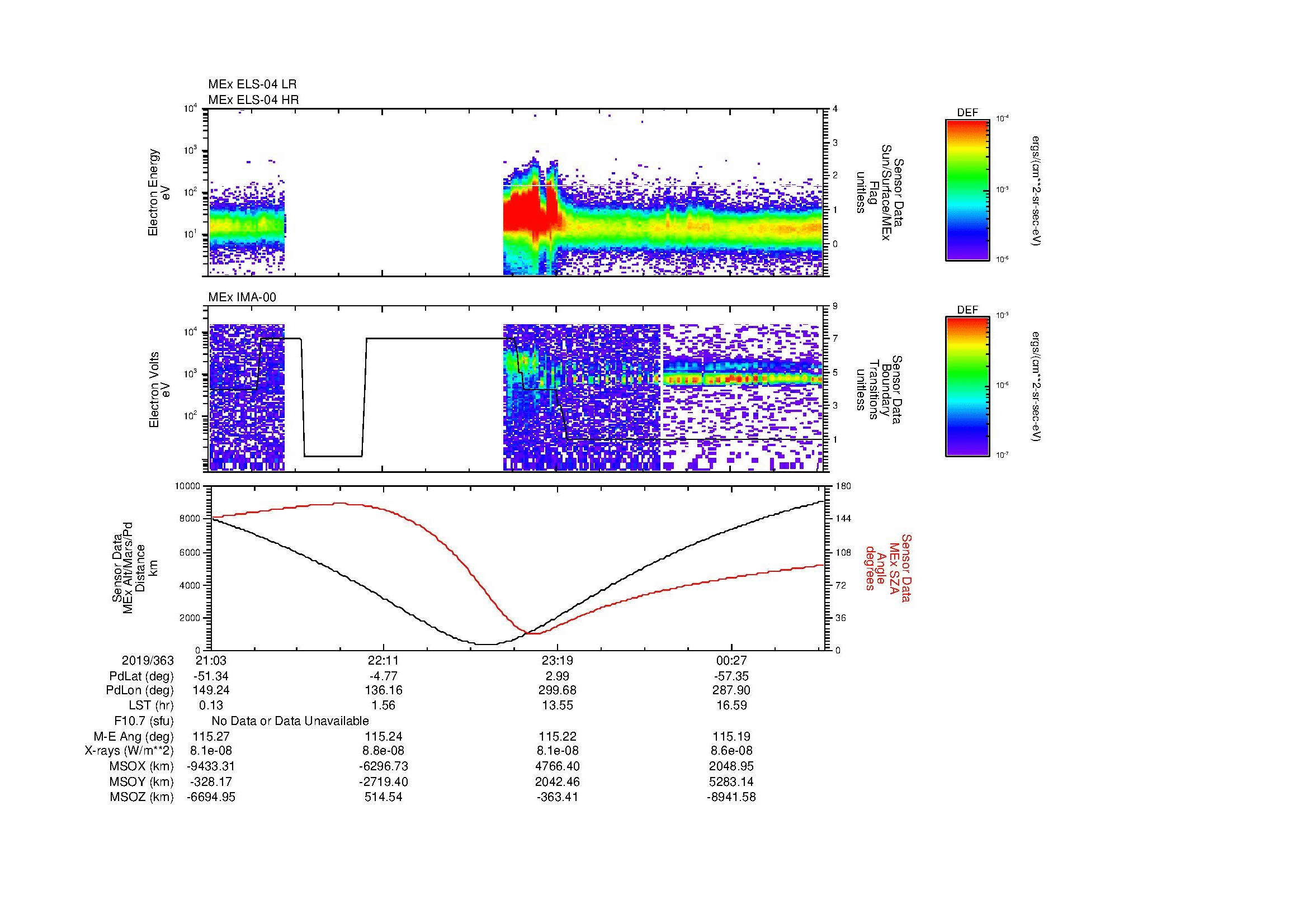Click the MSOX value '-6296.73'
1308x924 pixels.
384,767
